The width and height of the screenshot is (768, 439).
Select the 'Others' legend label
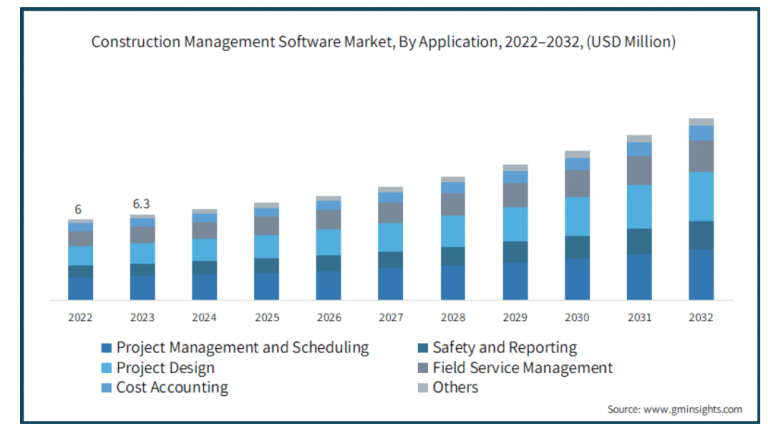(x=455, y=388)
